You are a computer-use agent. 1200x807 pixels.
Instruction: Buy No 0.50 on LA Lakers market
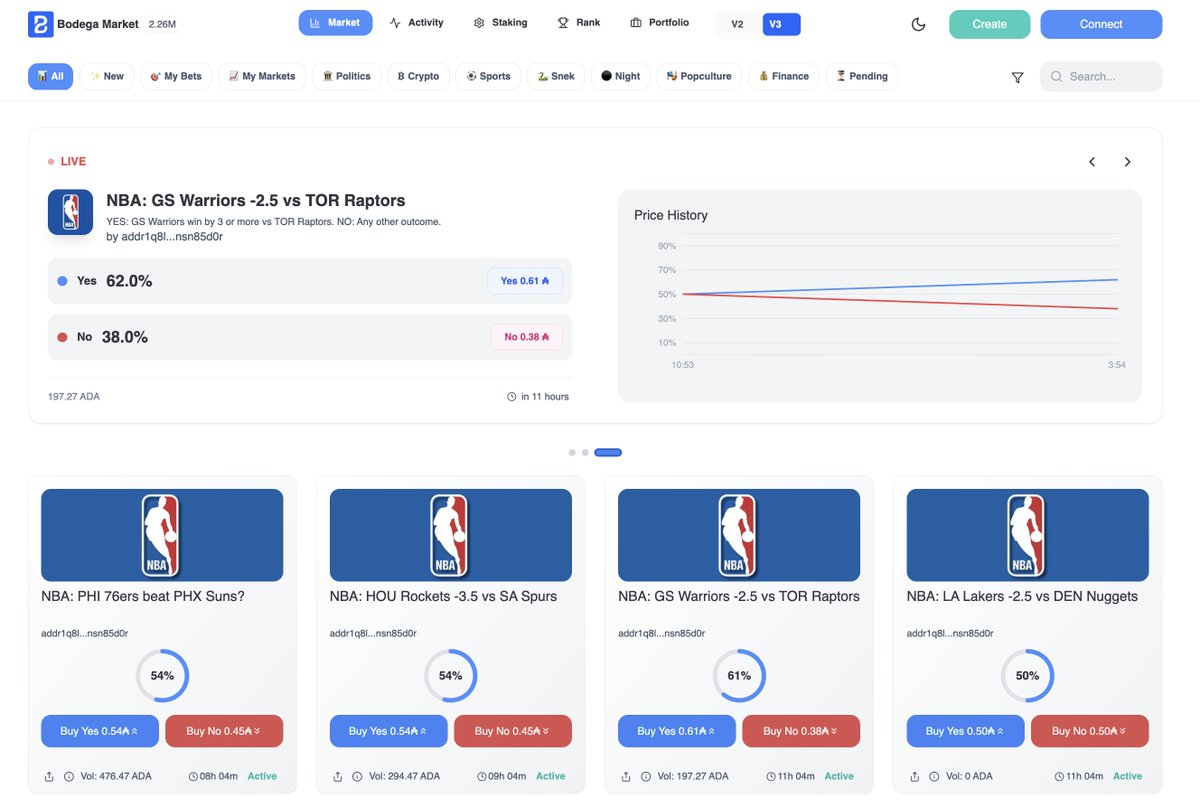[x=1090, y=731]
